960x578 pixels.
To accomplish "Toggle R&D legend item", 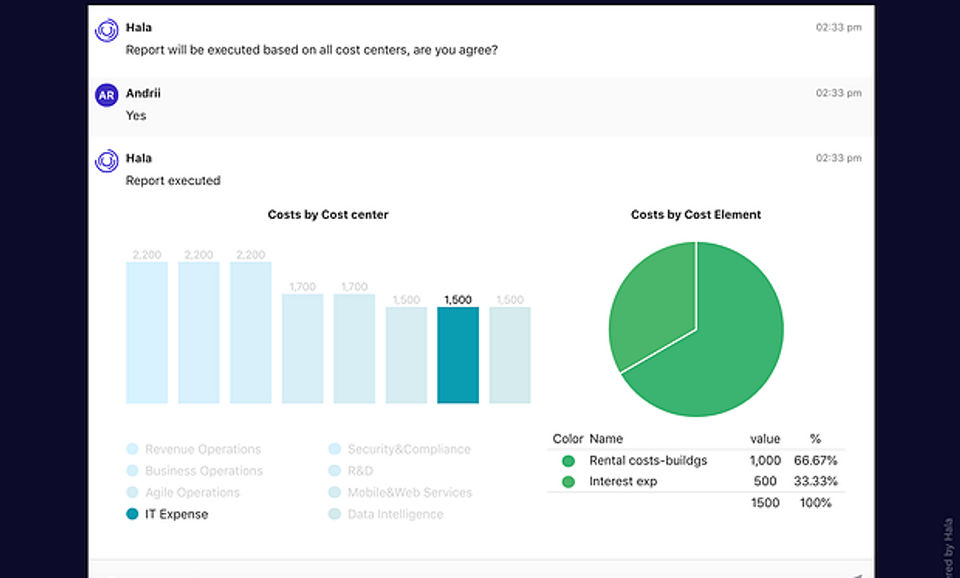I will point(351,471).
